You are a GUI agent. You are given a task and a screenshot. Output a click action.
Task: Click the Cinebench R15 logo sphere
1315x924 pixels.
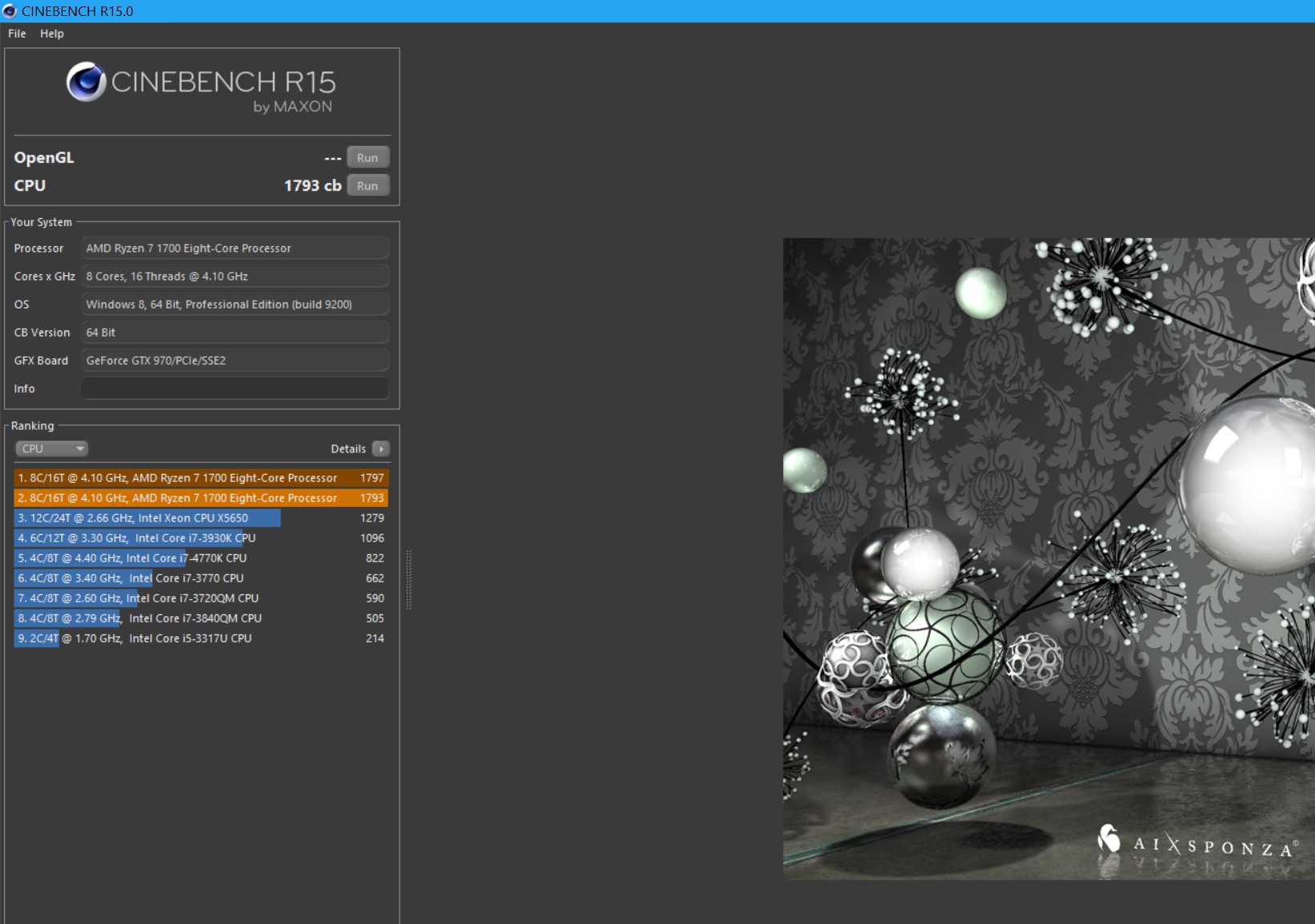click(87, 82)
